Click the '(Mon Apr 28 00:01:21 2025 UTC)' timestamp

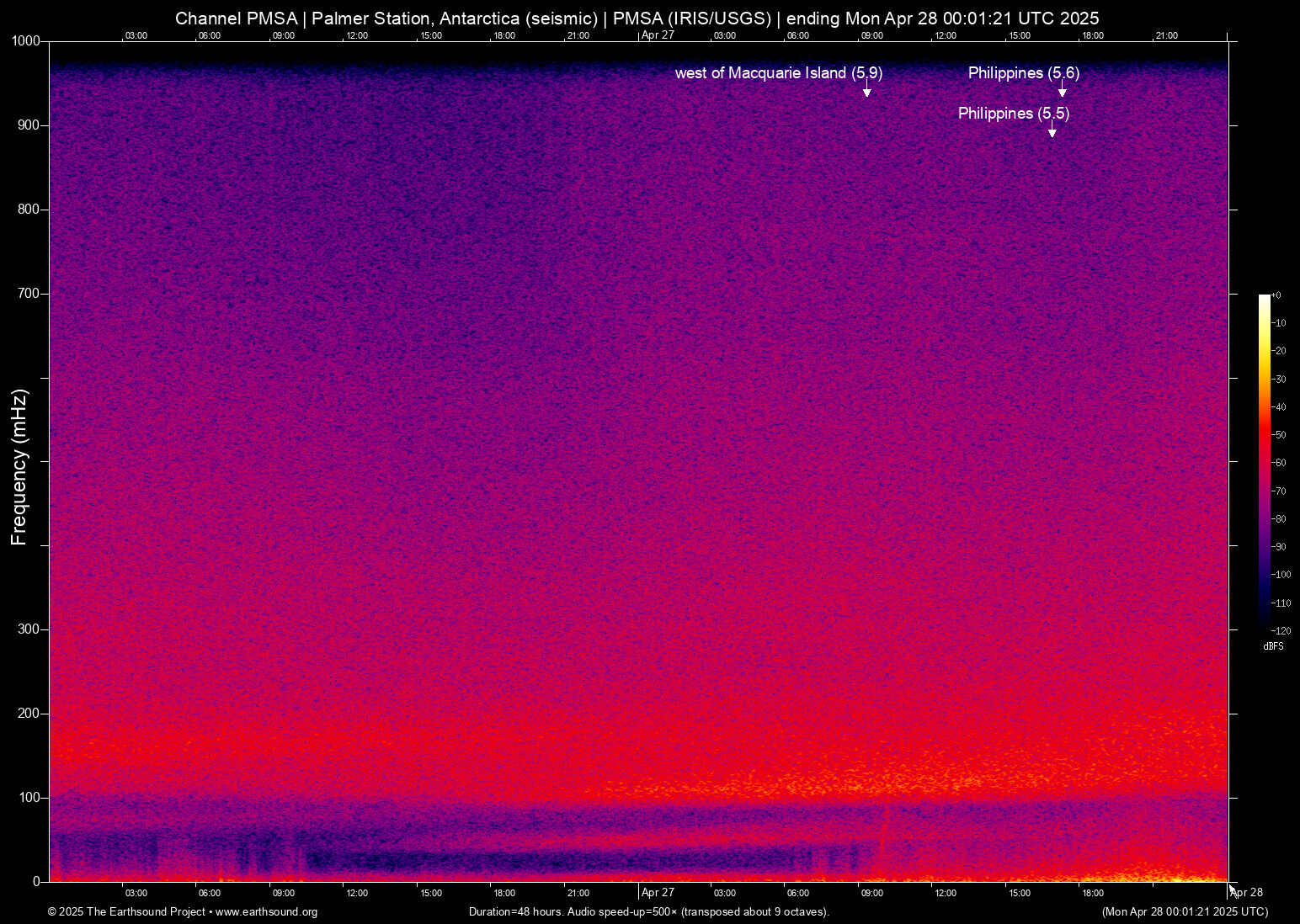point(1185,912)
